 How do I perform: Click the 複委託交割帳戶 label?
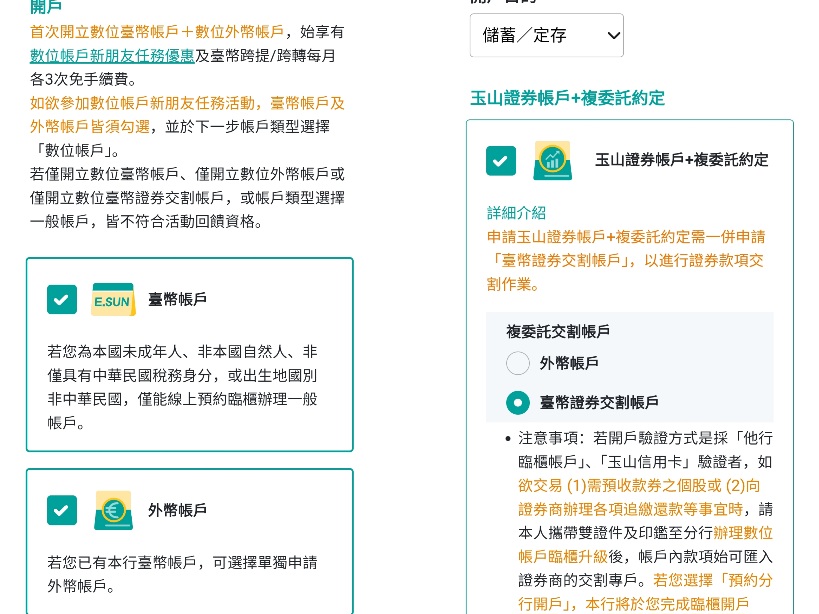(x=558, y=332)
